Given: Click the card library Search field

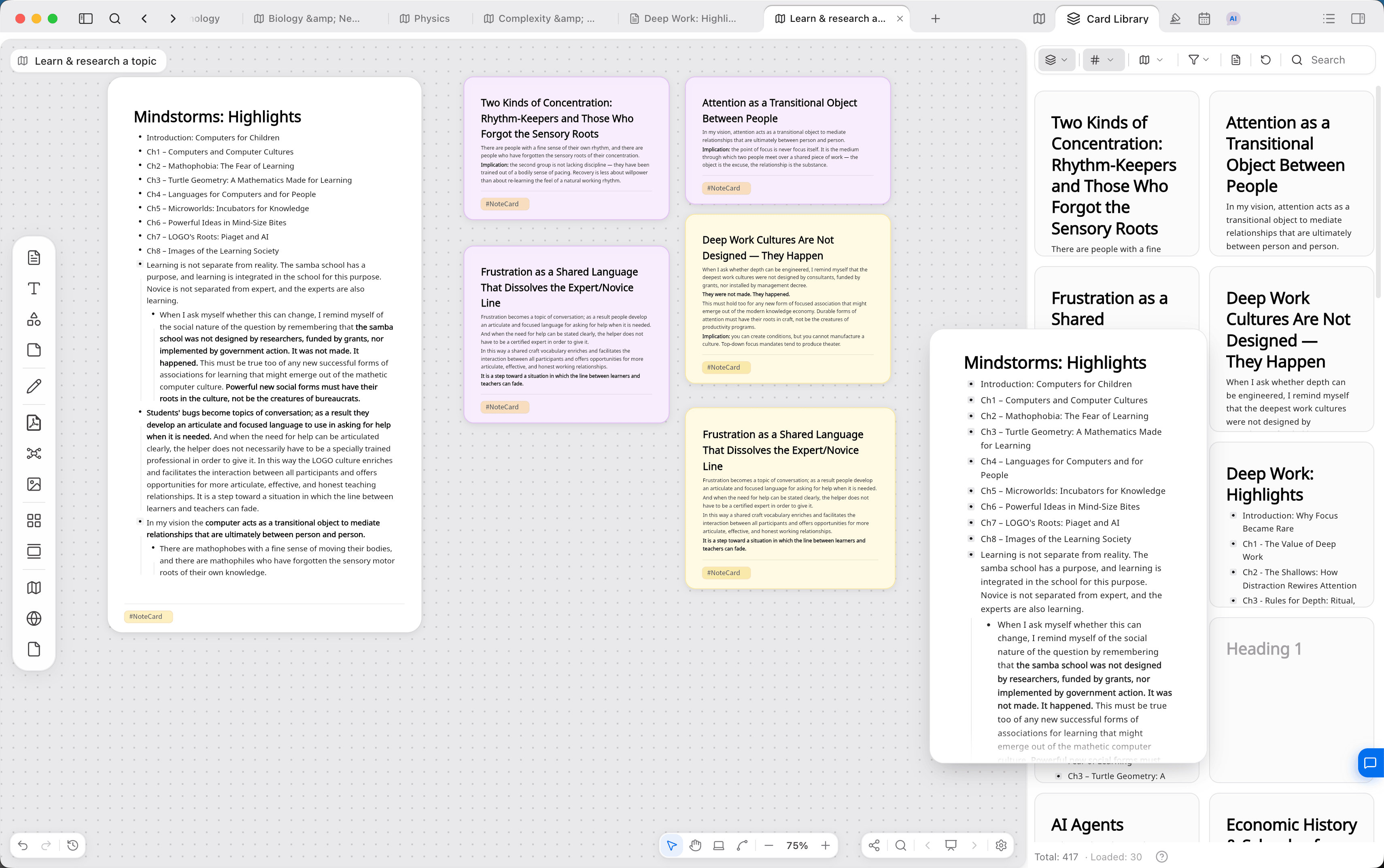Looking at the screenshot, I should (x=1328, y=60).
